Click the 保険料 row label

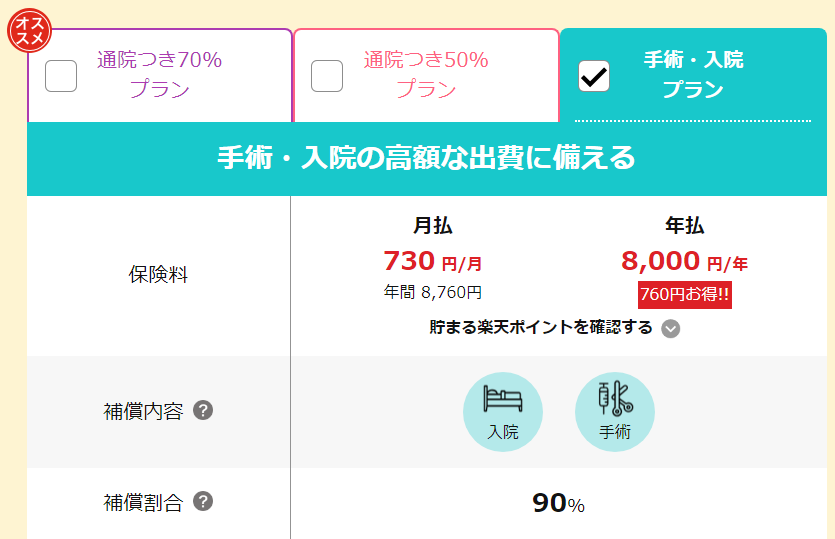(x=158, y=275)
